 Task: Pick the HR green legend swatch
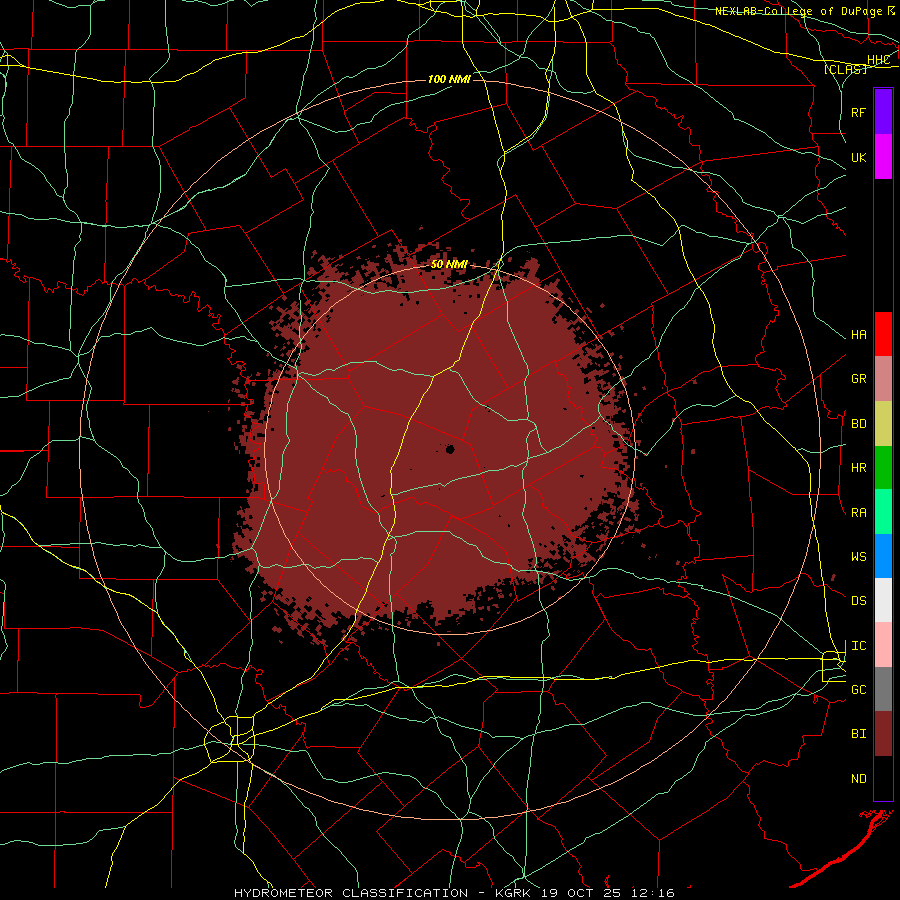[x=883, y=468]
